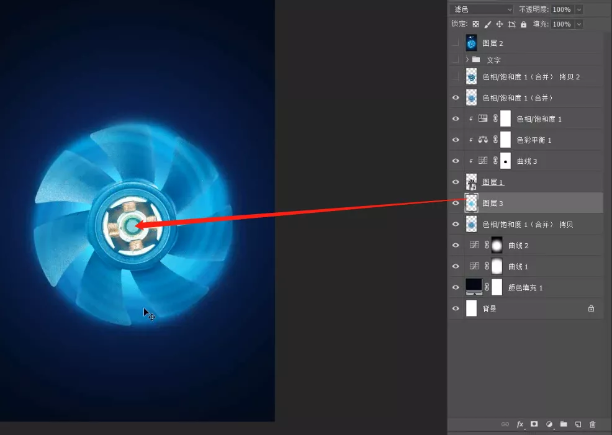Lock transparent pixels icon
The width and height of the screenshot is (612, 435).
click(x=475, y=24)
